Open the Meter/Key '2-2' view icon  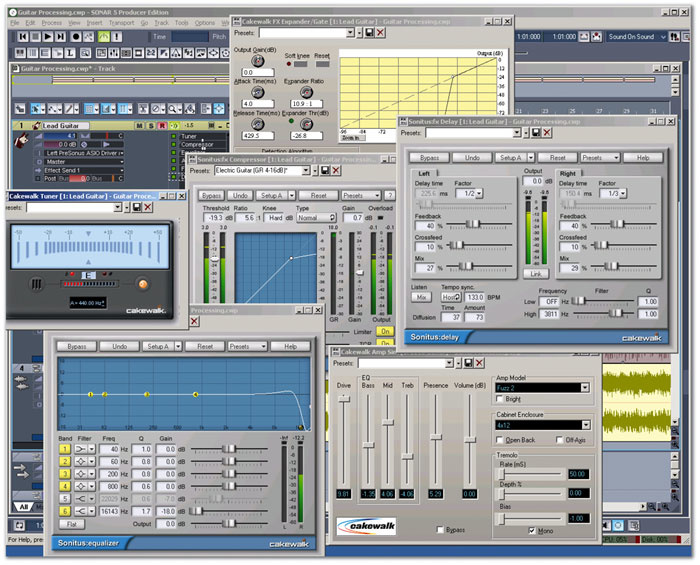pos(151,53)
